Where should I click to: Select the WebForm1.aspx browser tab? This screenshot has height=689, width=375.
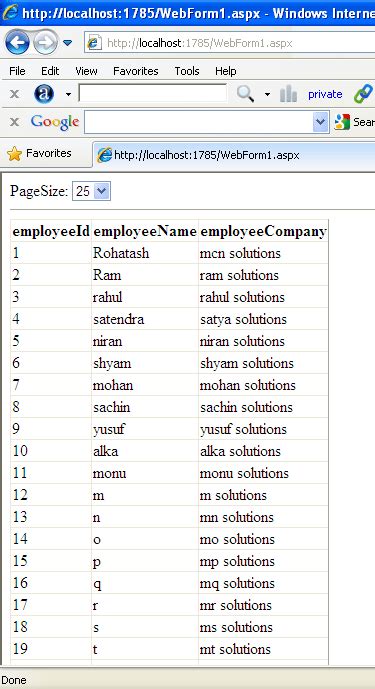tap(234, 155)
